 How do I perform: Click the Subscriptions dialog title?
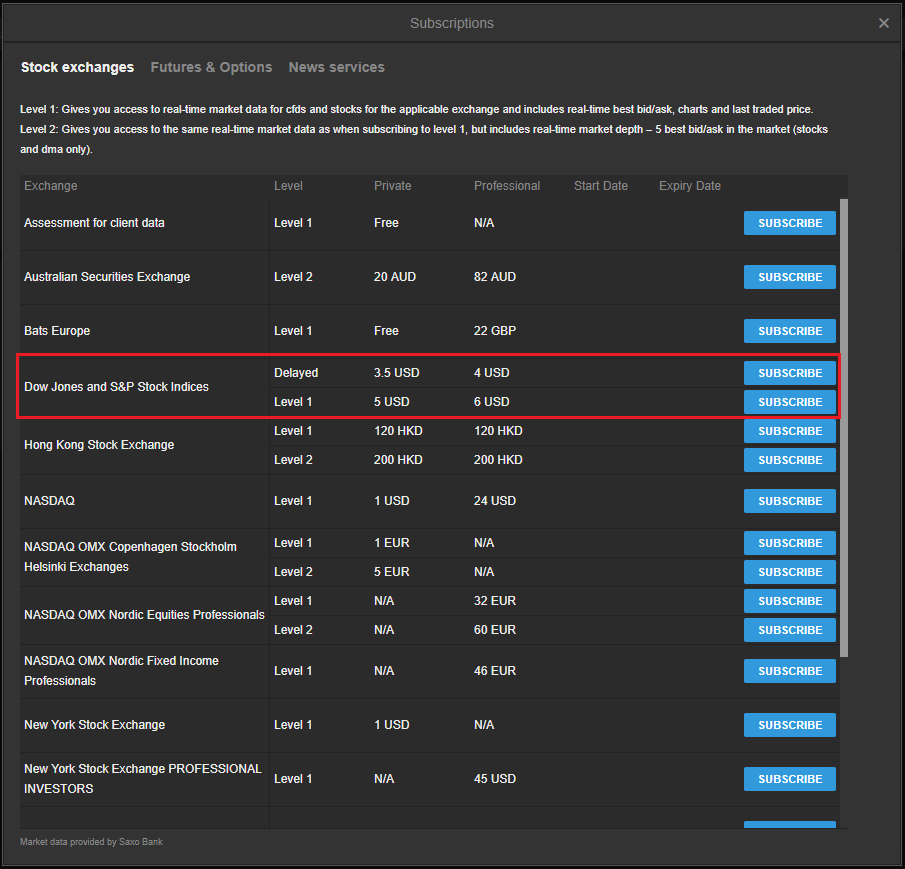click(x=452, y=23)
